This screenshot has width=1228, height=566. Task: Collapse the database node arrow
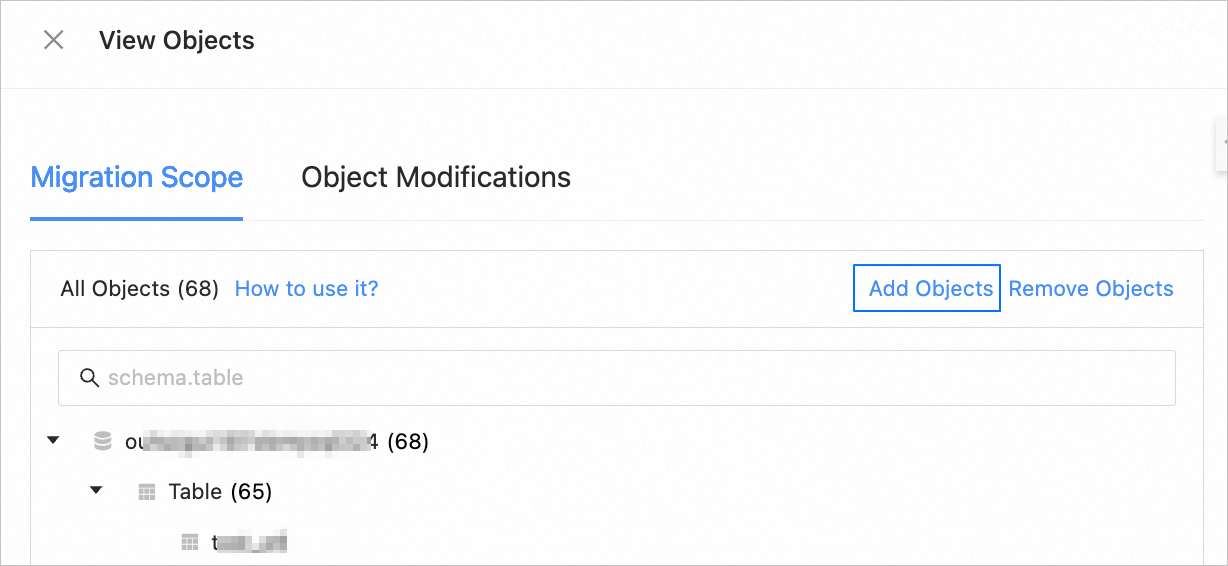point(54,440)
